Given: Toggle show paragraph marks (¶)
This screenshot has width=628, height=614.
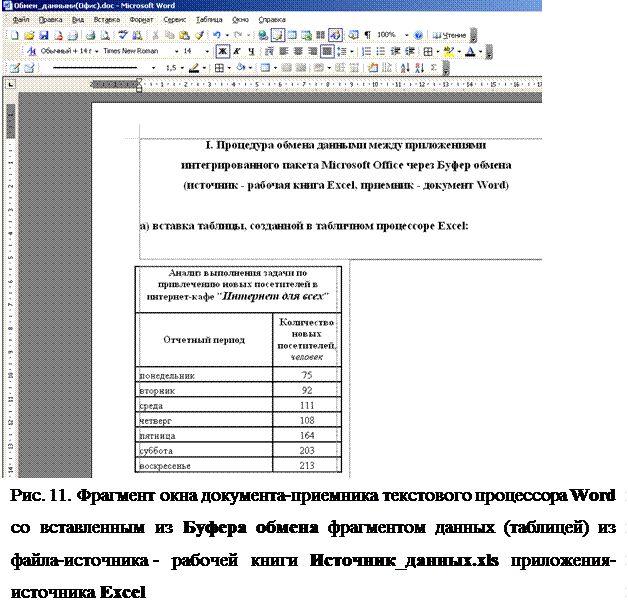Looking at the screenshot, I should [x=367, y=35].
